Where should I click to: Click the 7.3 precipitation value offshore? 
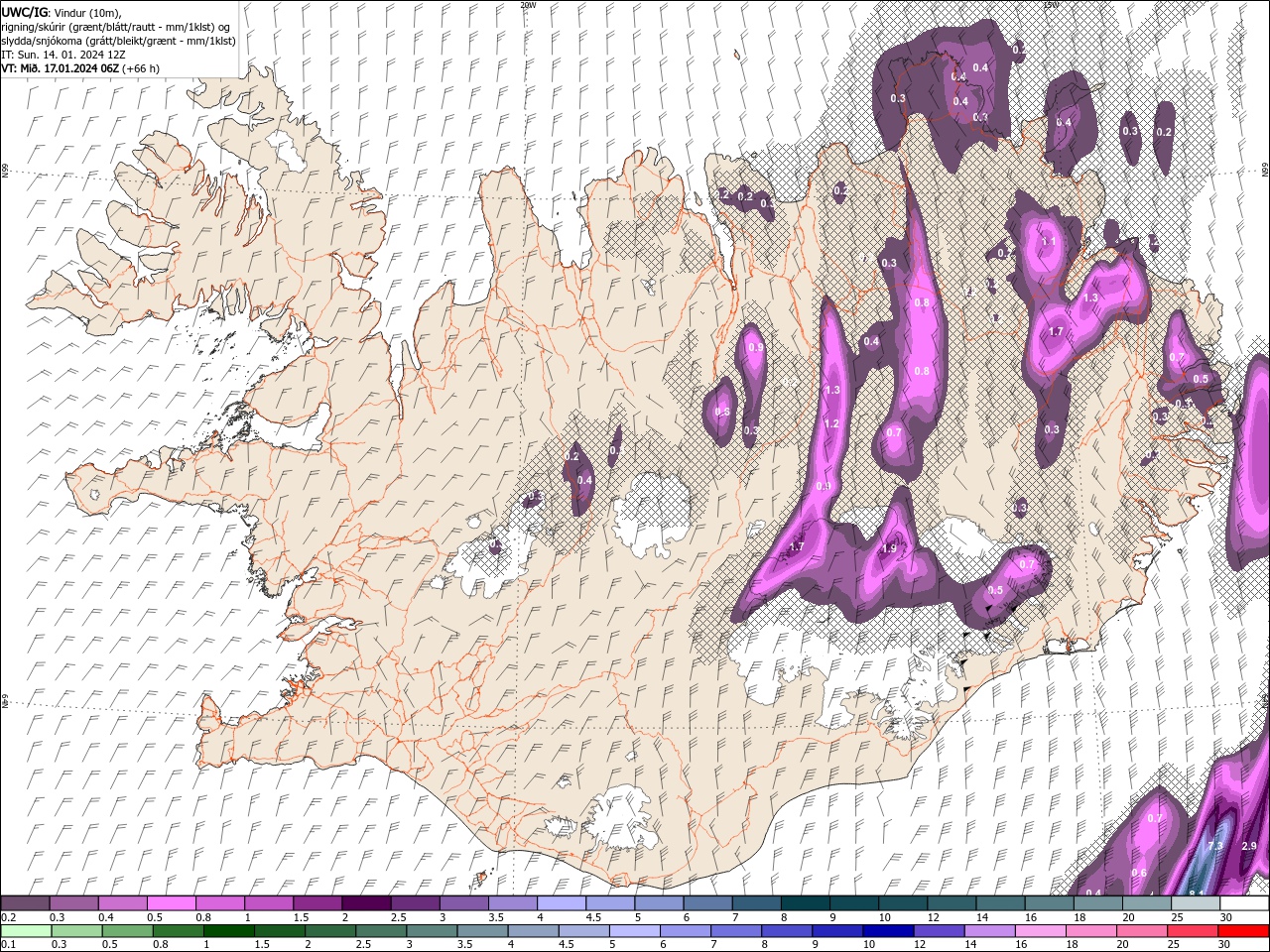click(1215, 846)
